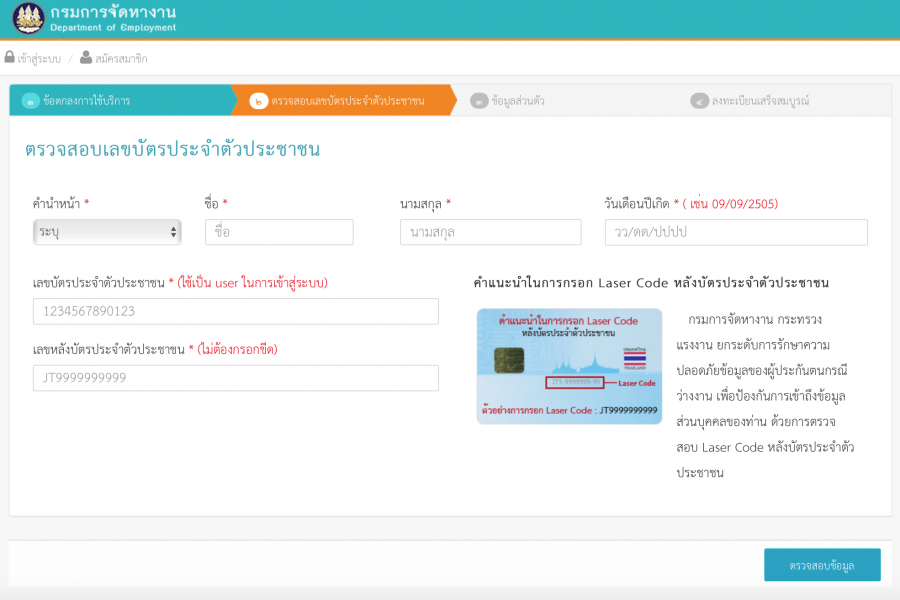Screen dimensions: 900x600
Task: Focus the ชื่อ first name field
Action: 279,232
